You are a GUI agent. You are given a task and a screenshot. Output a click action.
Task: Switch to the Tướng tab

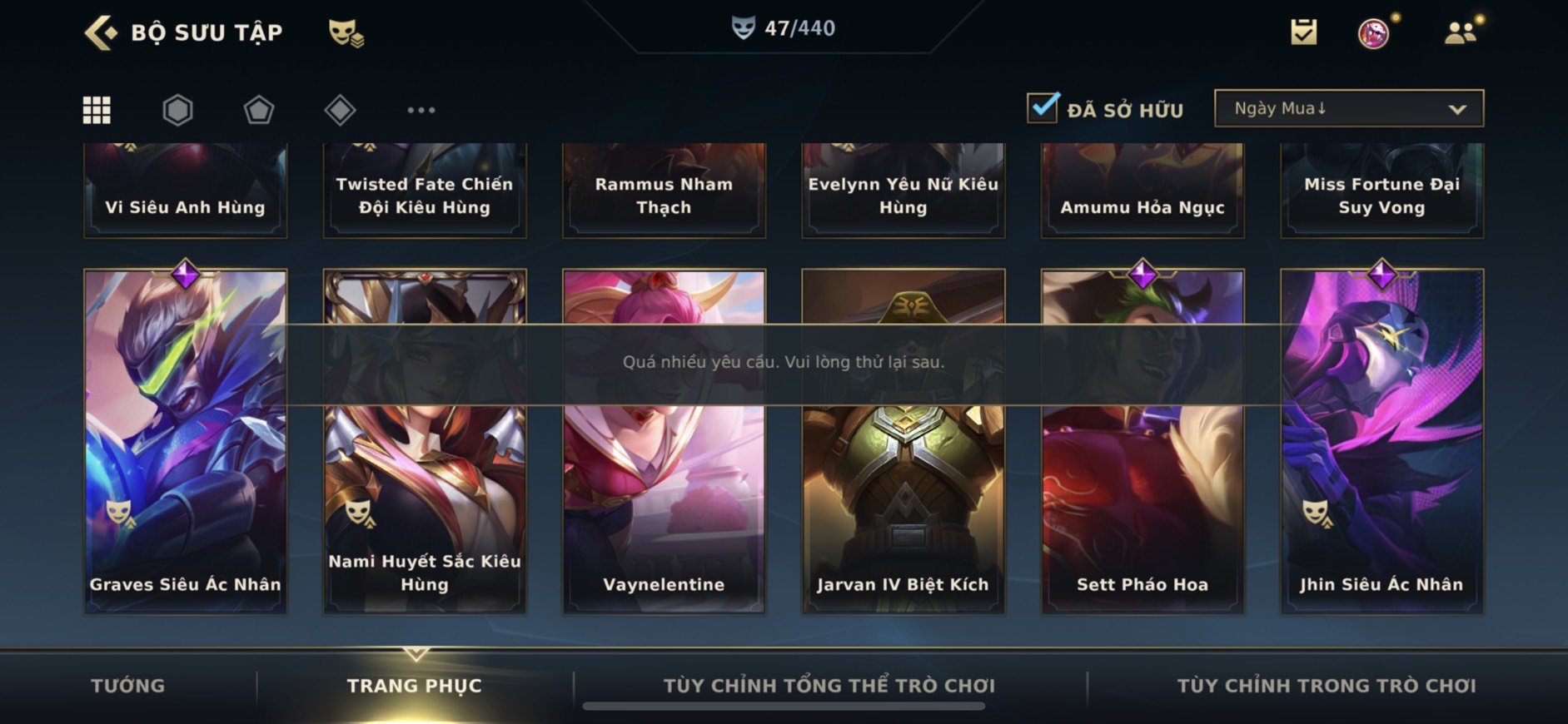click(x=128, y=686)
